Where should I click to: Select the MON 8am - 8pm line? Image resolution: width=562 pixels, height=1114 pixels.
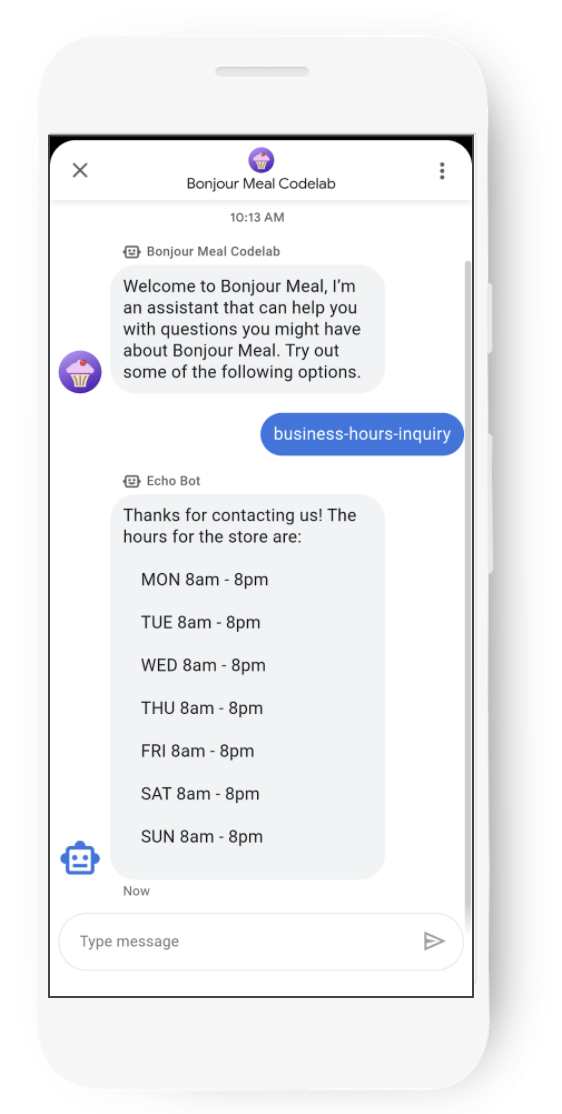coord(205,580)
